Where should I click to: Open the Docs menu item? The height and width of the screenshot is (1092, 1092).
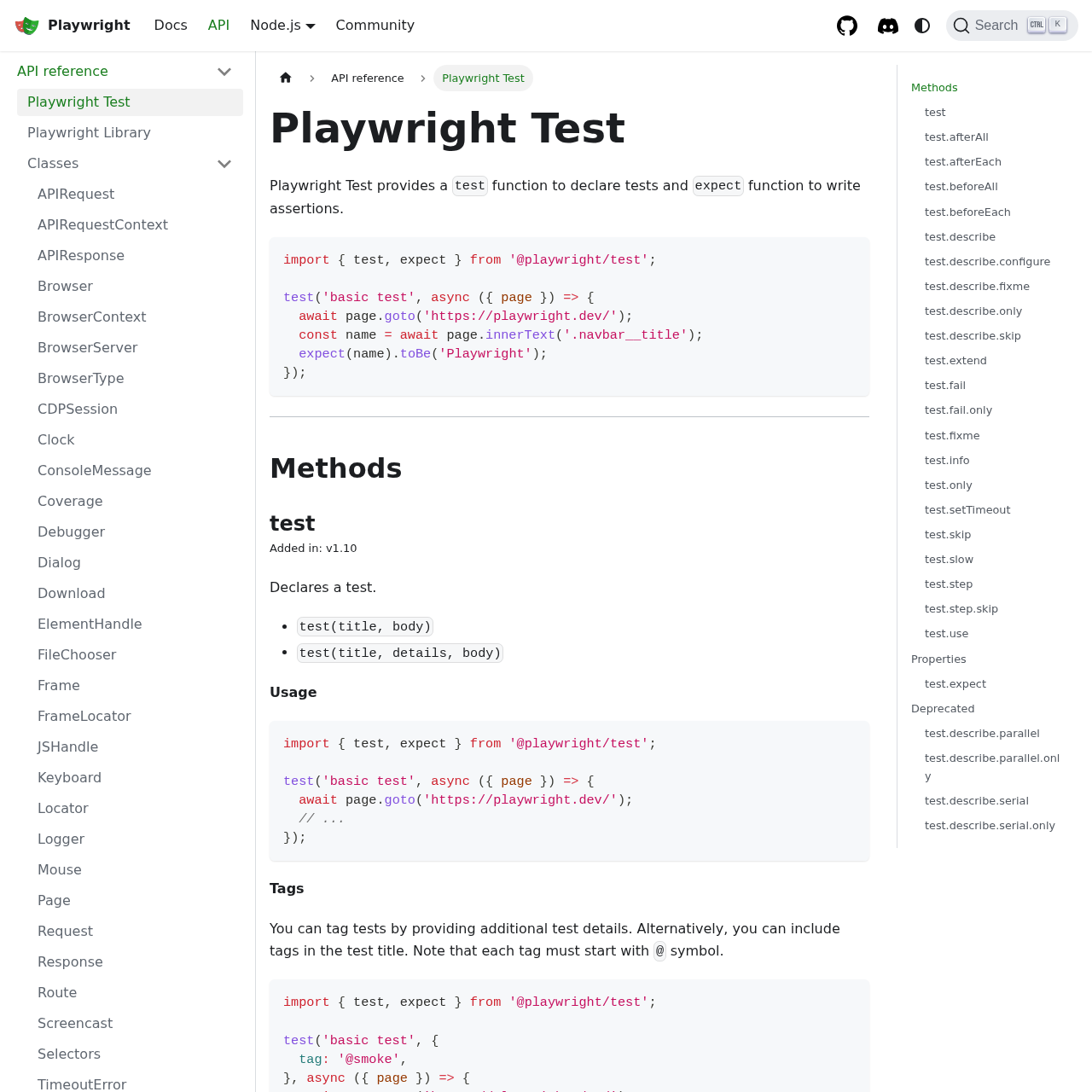coord(171,25)
